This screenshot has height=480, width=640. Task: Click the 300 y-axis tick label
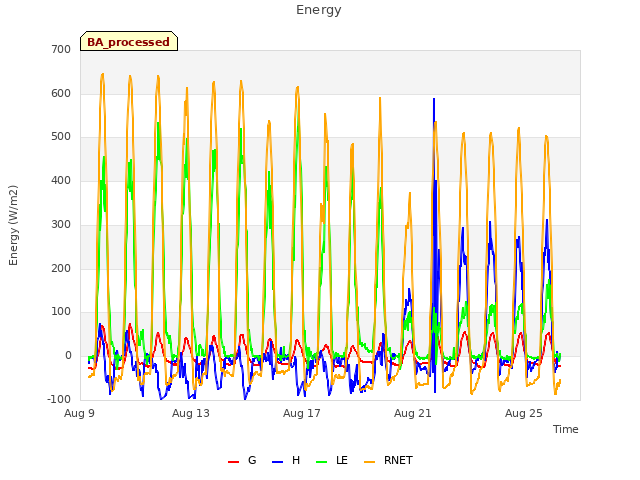click(x=61, y=224)
